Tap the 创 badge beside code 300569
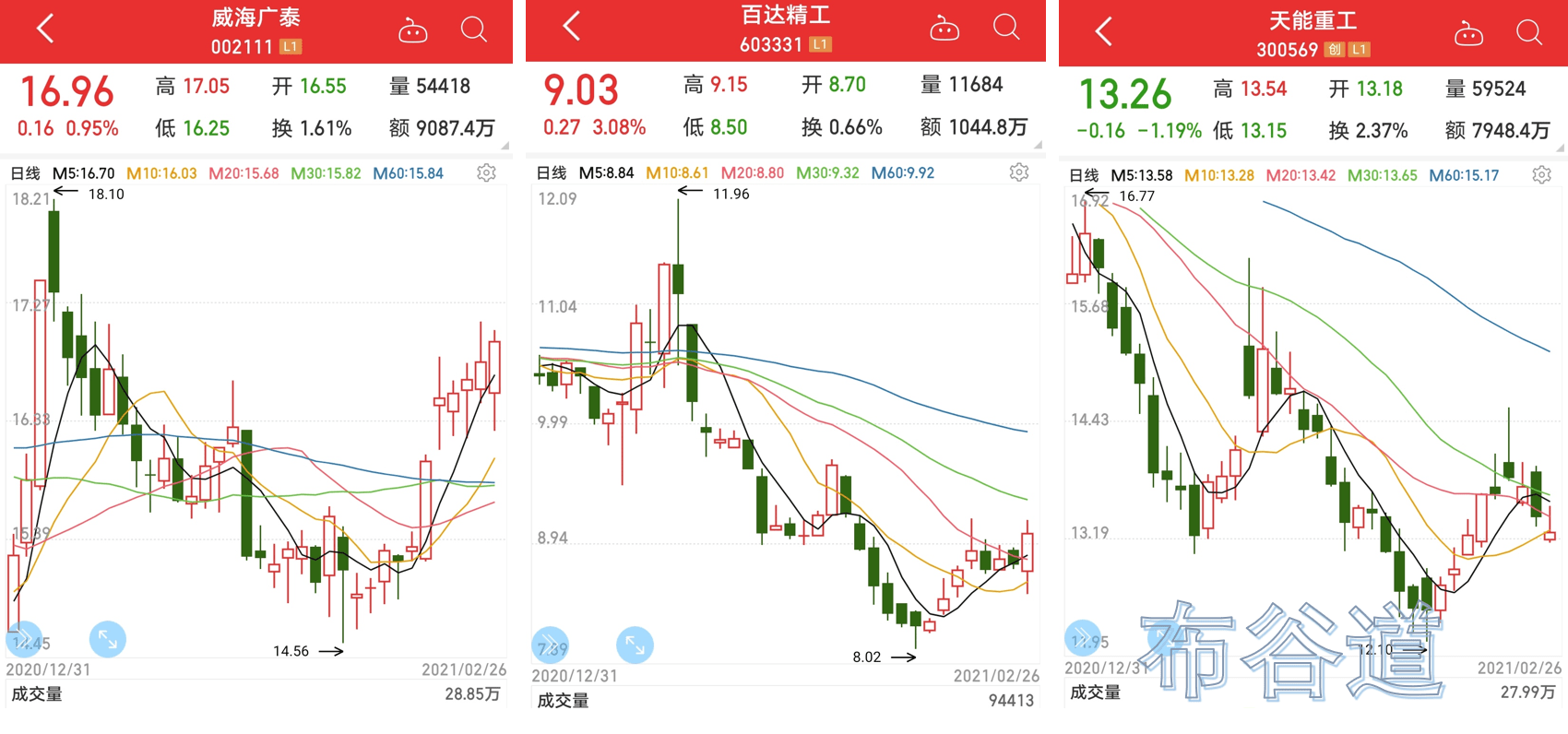Screen dimensions: 1568x734 1335,50
